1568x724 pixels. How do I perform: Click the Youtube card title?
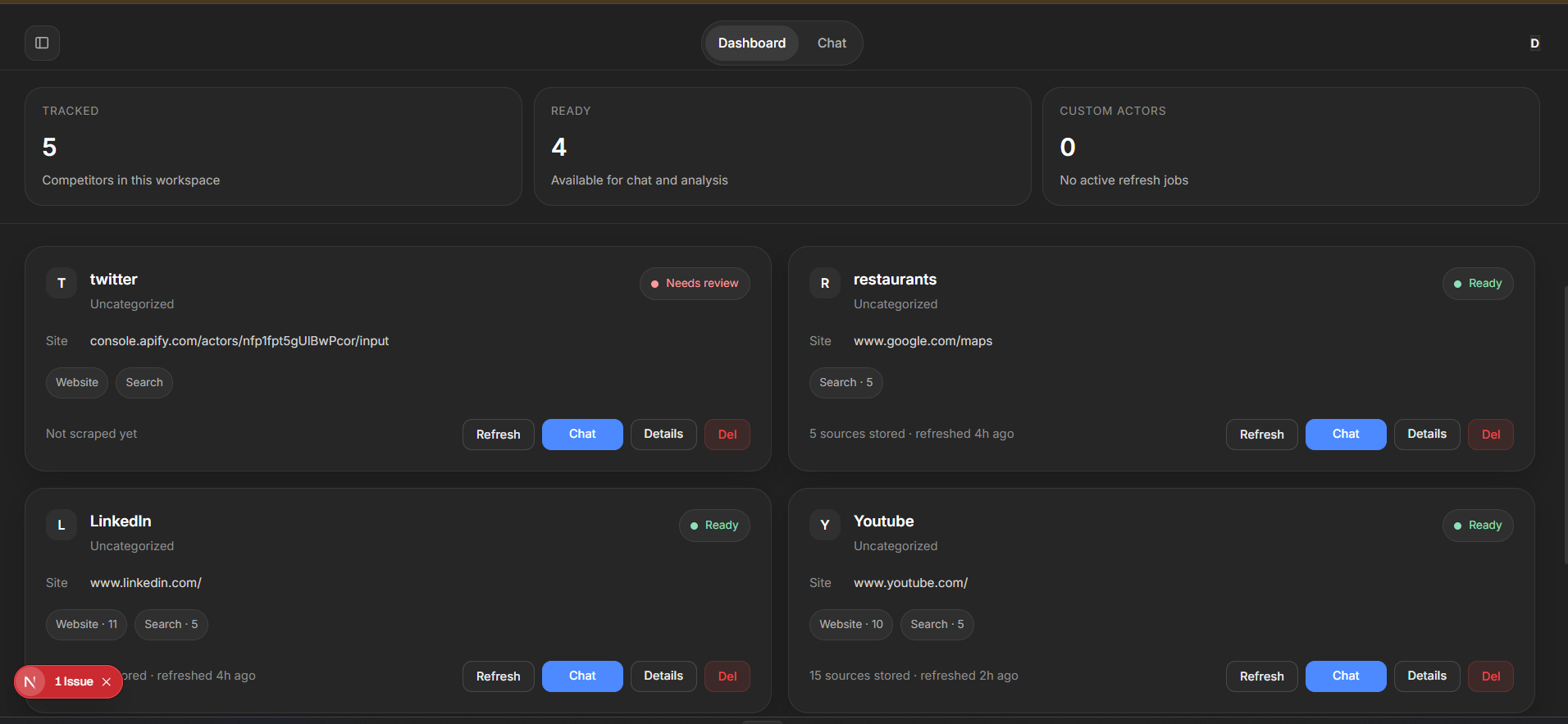coord(883,521)
